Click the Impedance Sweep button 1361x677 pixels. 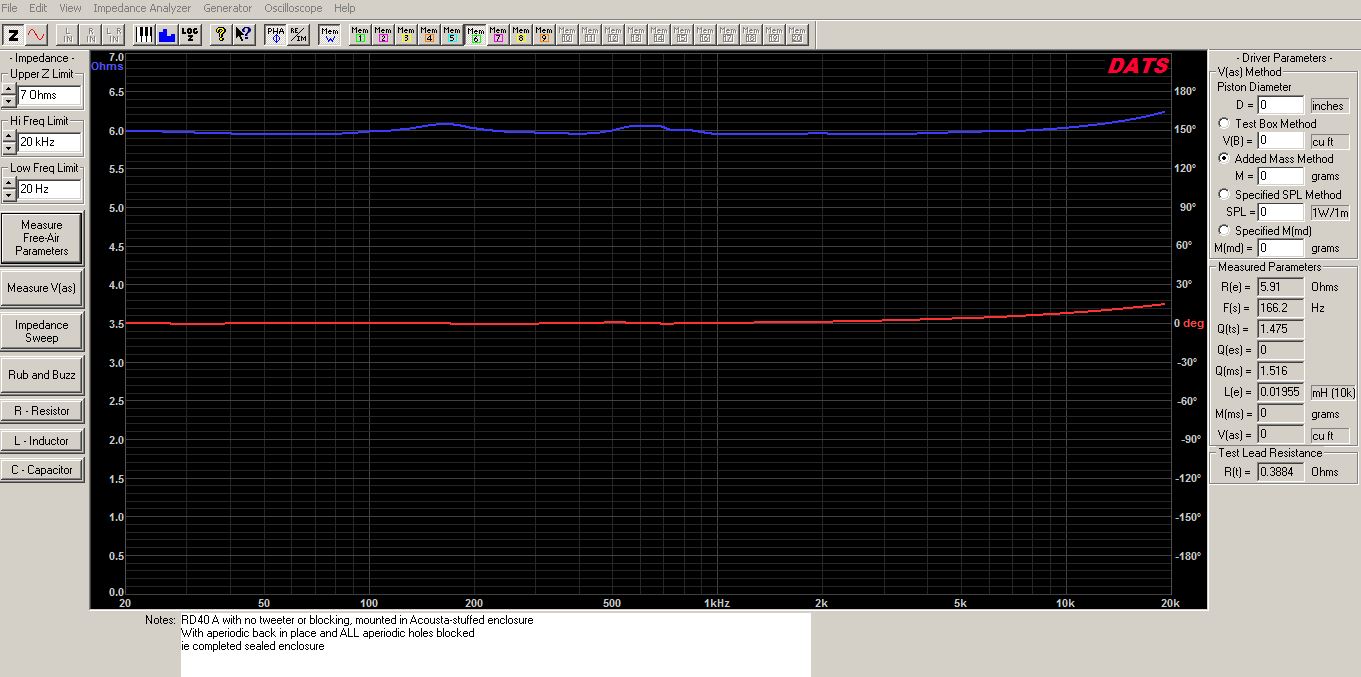[x=42, y=331]
